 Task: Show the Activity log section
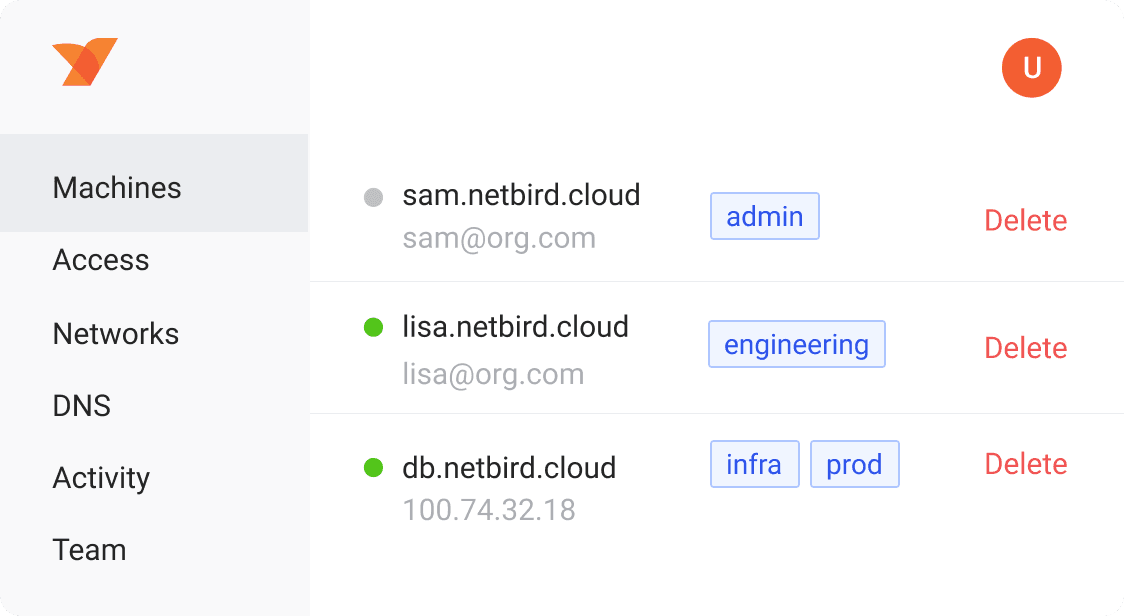101,478
